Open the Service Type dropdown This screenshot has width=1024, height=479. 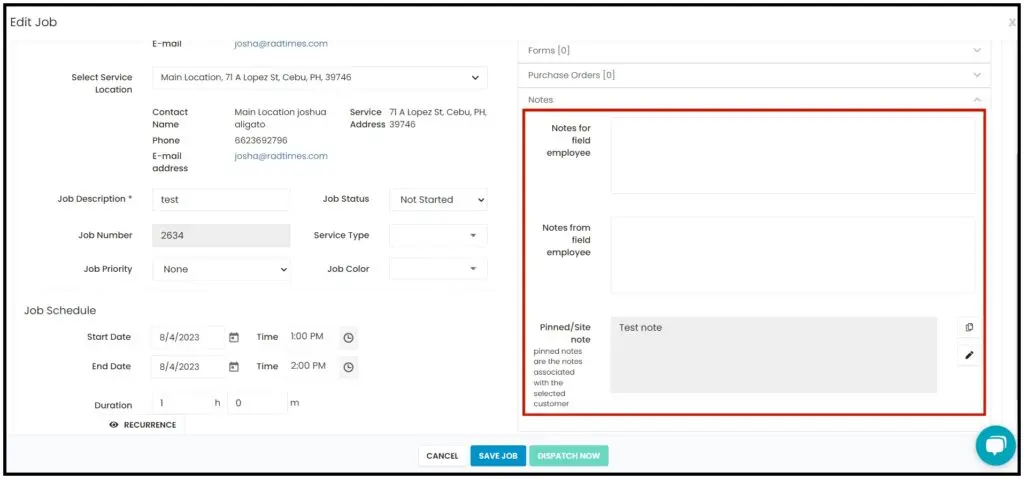point(438,235)
